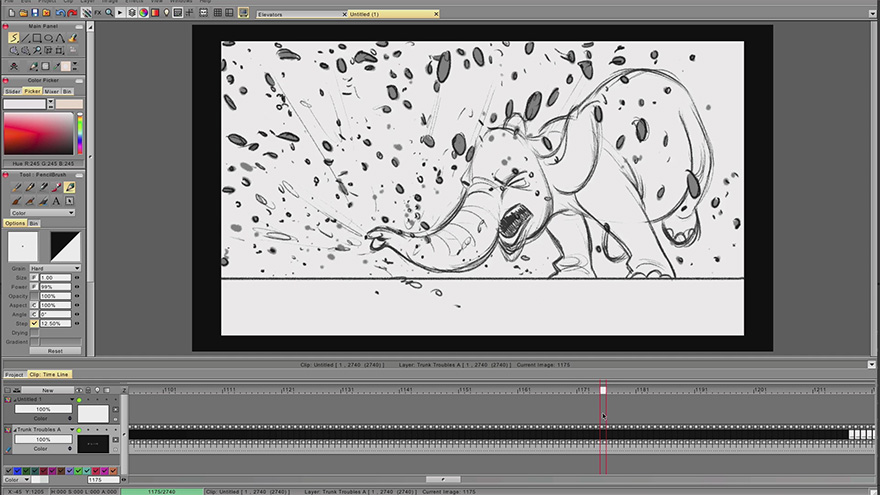
Task: Toggle the Power pressure 'F' button
Action: (x=34, y=287)
